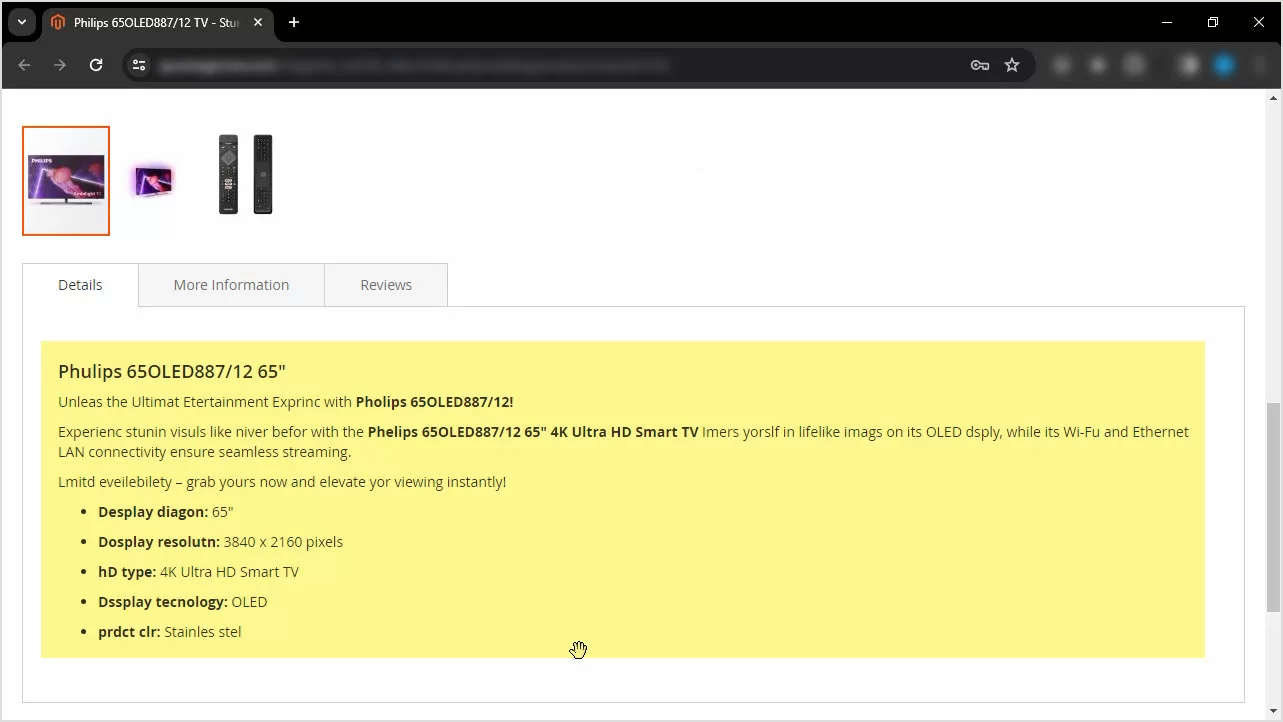Click bold 'Phelips 65OLED887/12 65" 4K Ultra HD Smart TV'
Image resolution: width=1283 pixels, height=722 pixels.
coord(533,432)
